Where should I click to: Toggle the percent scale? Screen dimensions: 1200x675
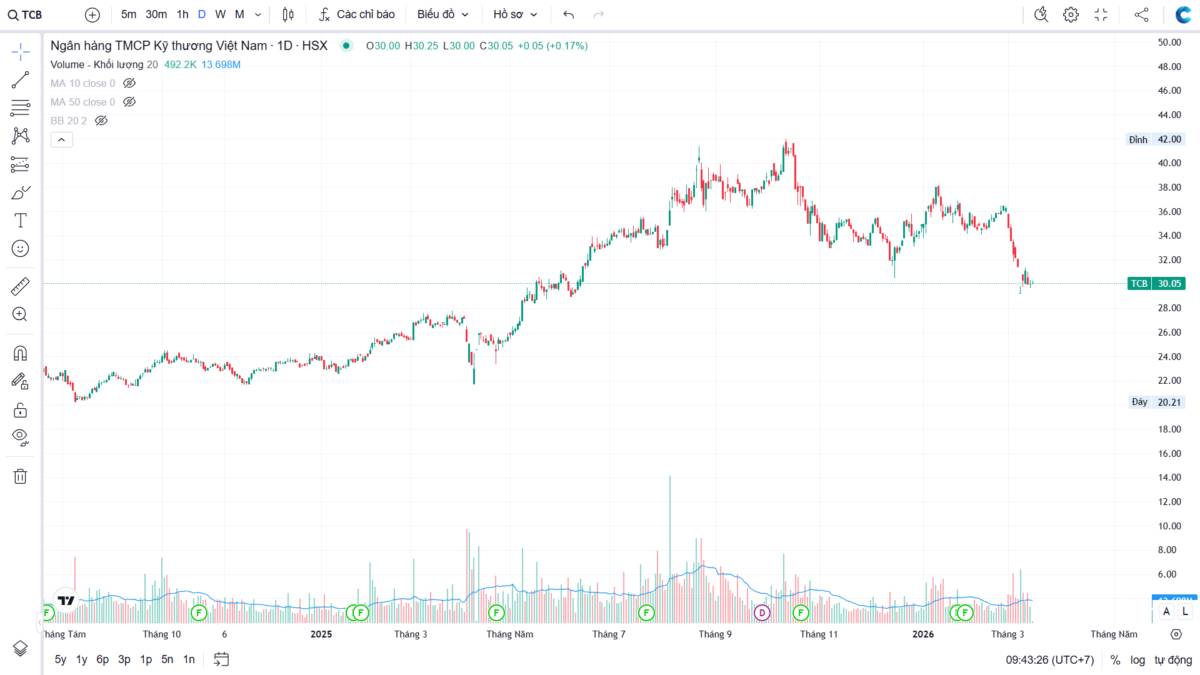1115,660
